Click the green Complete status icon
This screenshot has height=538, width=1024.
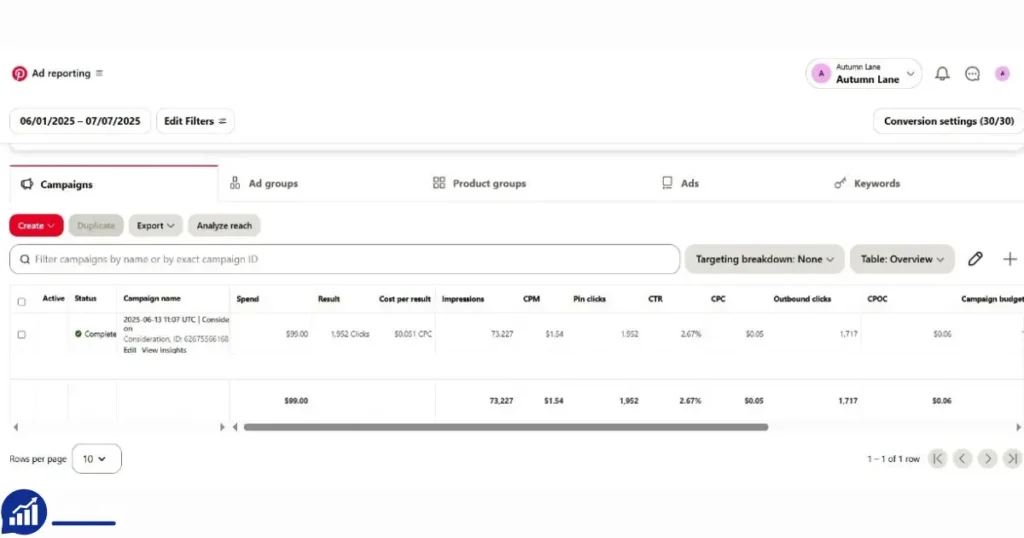[x=78, y=334]
